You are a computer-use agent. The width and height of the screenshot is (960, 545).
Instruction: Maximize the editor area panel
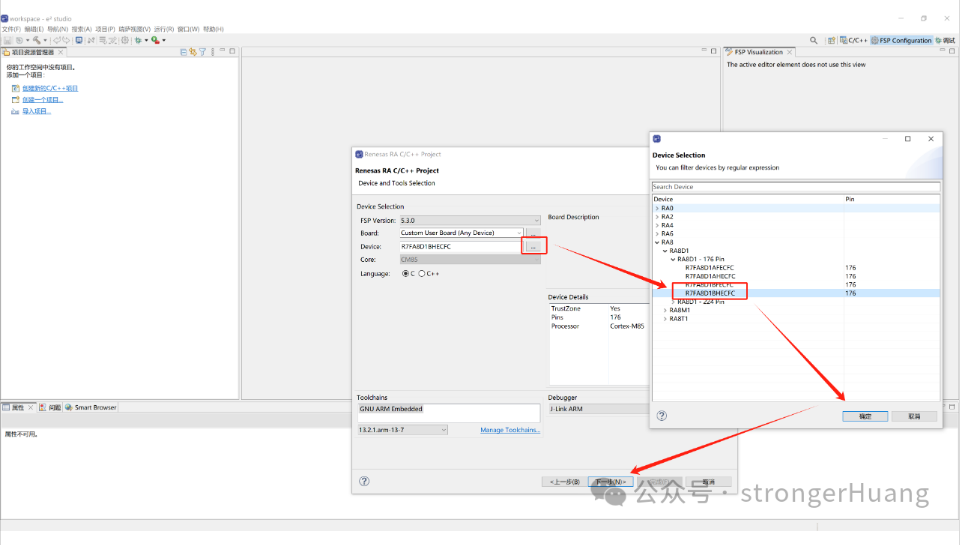[x=713, y=51]
